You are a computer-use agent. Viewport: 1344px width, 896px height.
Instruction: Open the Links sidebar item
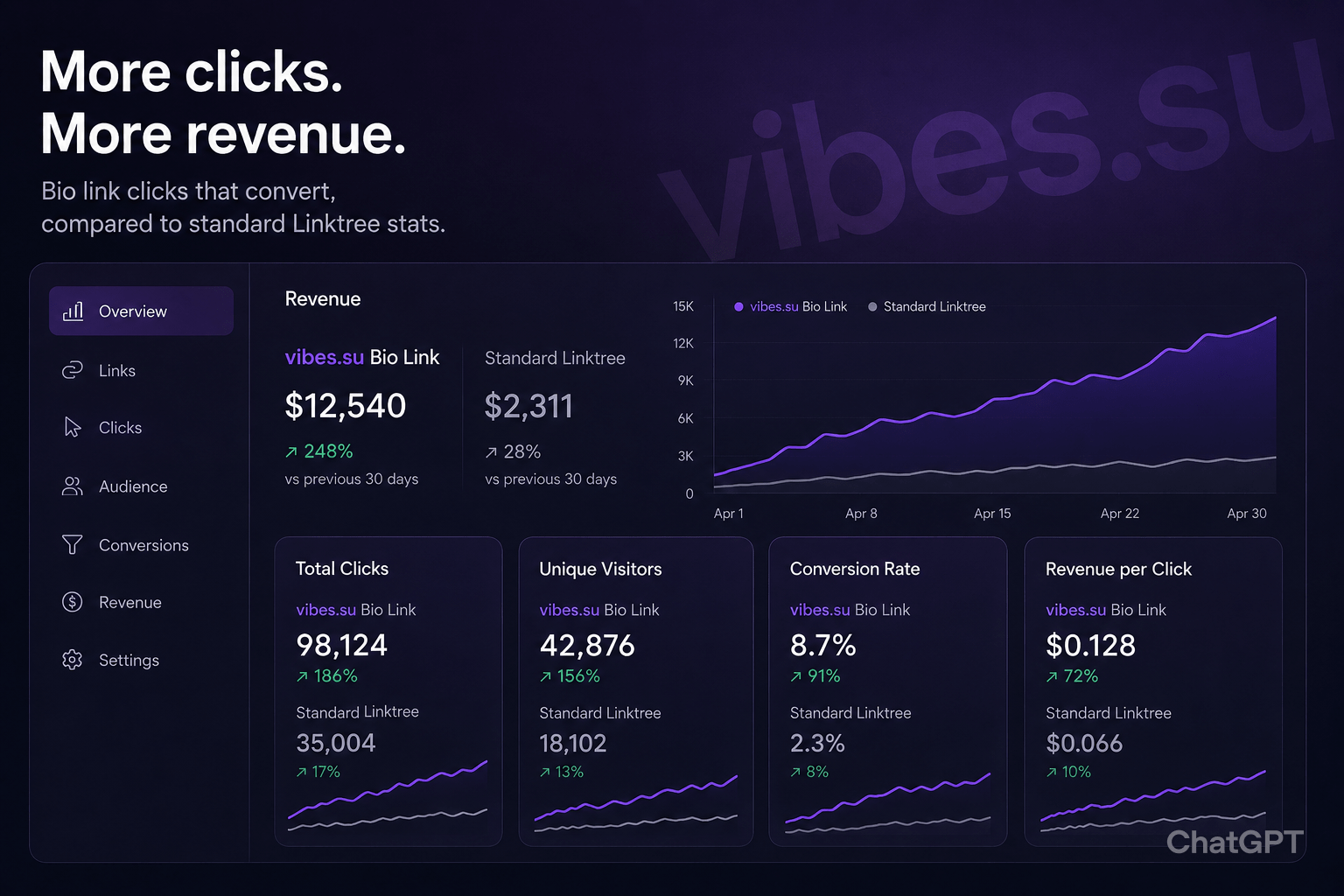coord(141,370)
